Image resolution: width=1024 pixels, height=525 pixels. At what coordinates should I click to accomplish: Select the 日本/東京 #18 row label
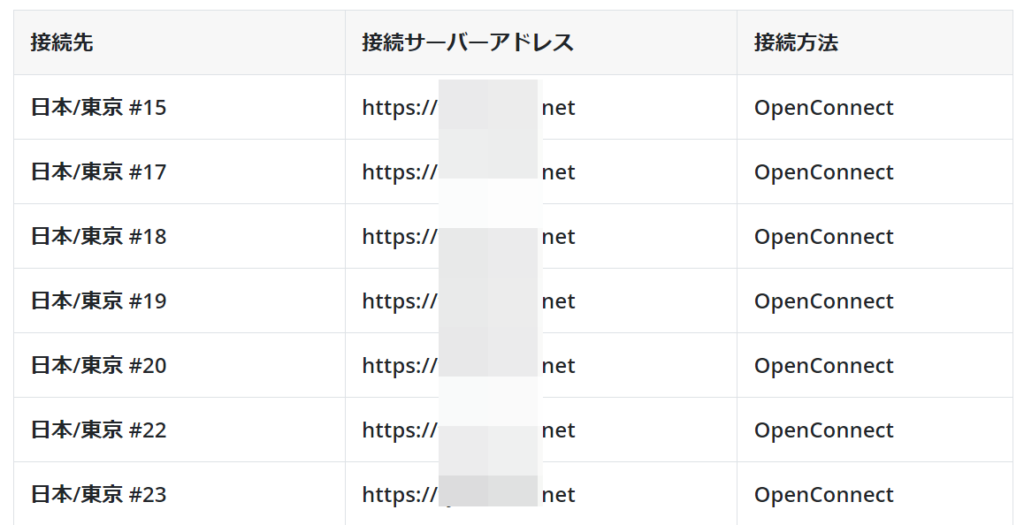click(x=99, y=236)
